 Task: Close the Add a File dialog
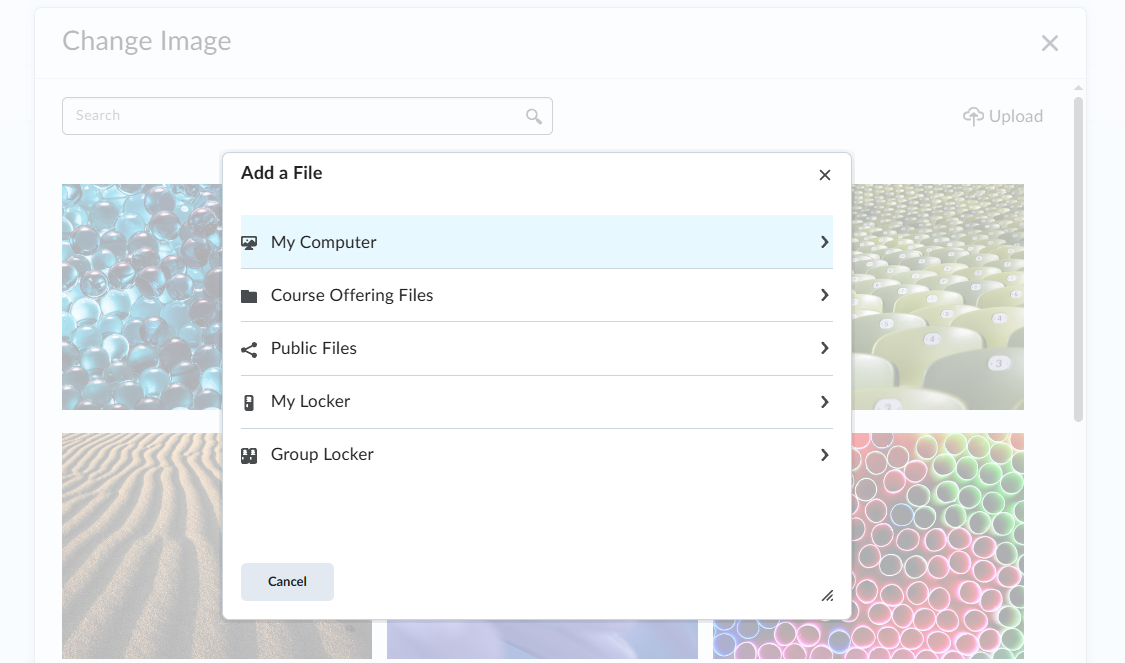825,175
